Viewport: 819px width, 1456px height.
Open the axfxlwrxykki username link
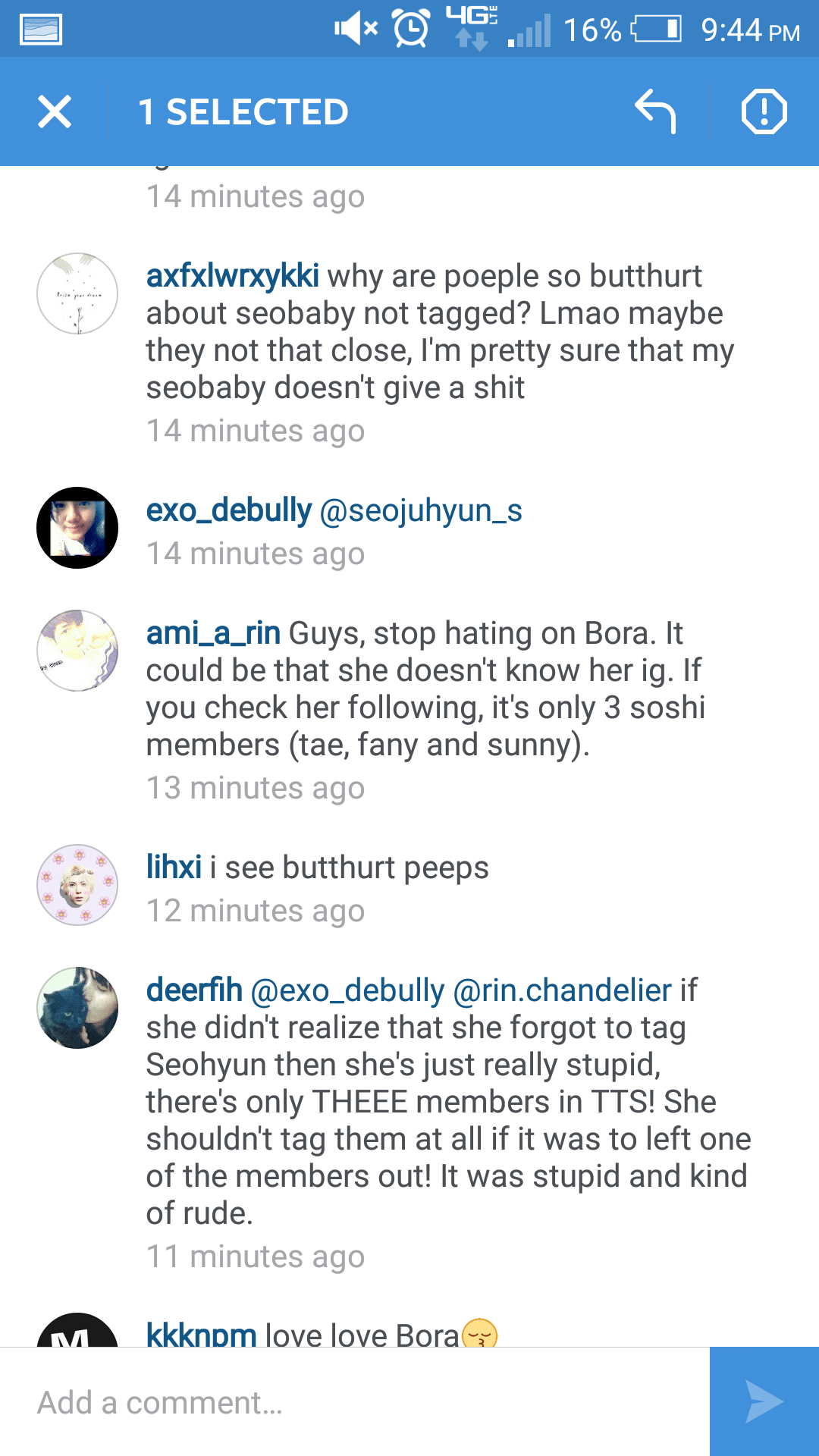[x=232, y=276]
